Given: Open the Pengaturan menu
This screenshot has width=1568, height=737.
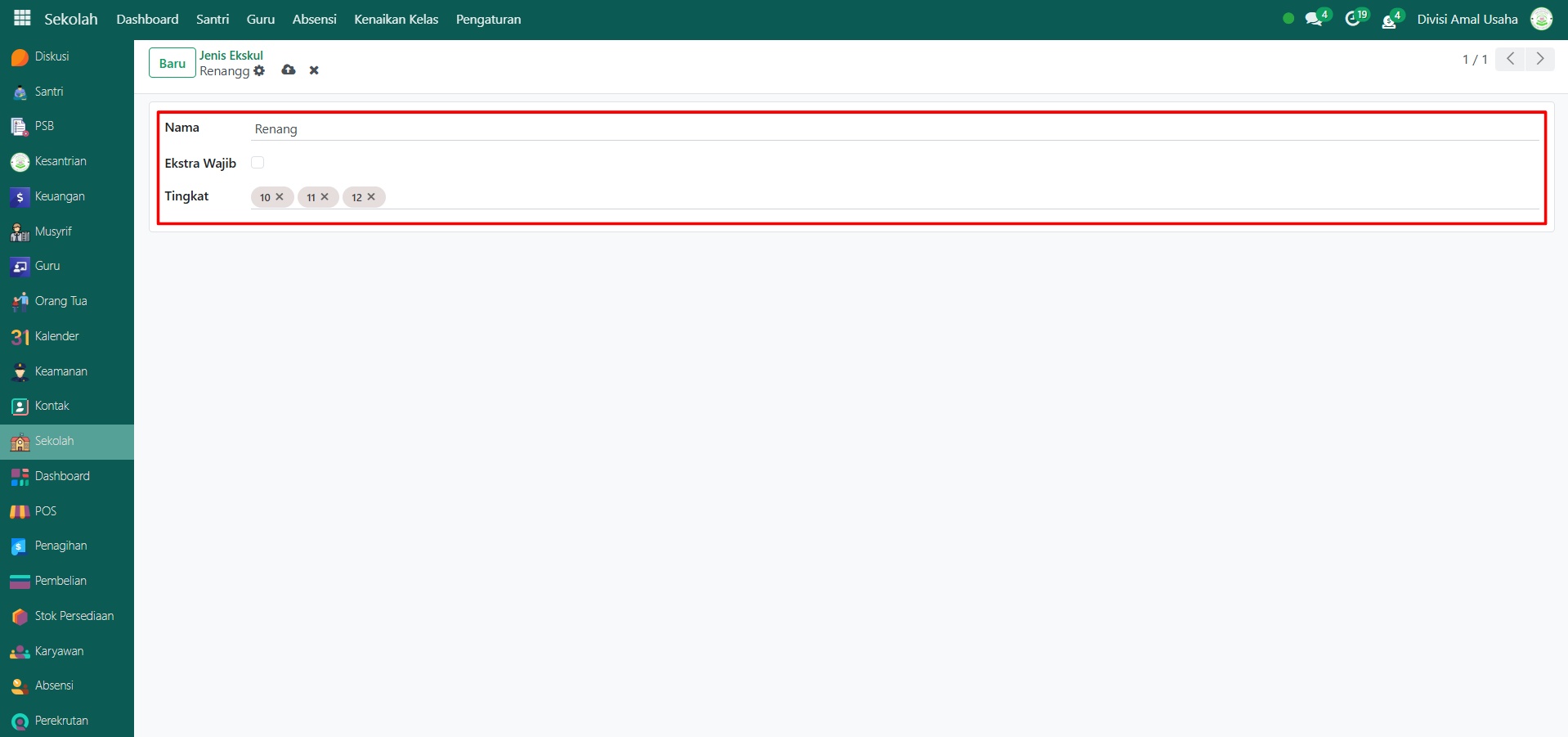Looking at the screenshot, I should [x=488, y=19].
